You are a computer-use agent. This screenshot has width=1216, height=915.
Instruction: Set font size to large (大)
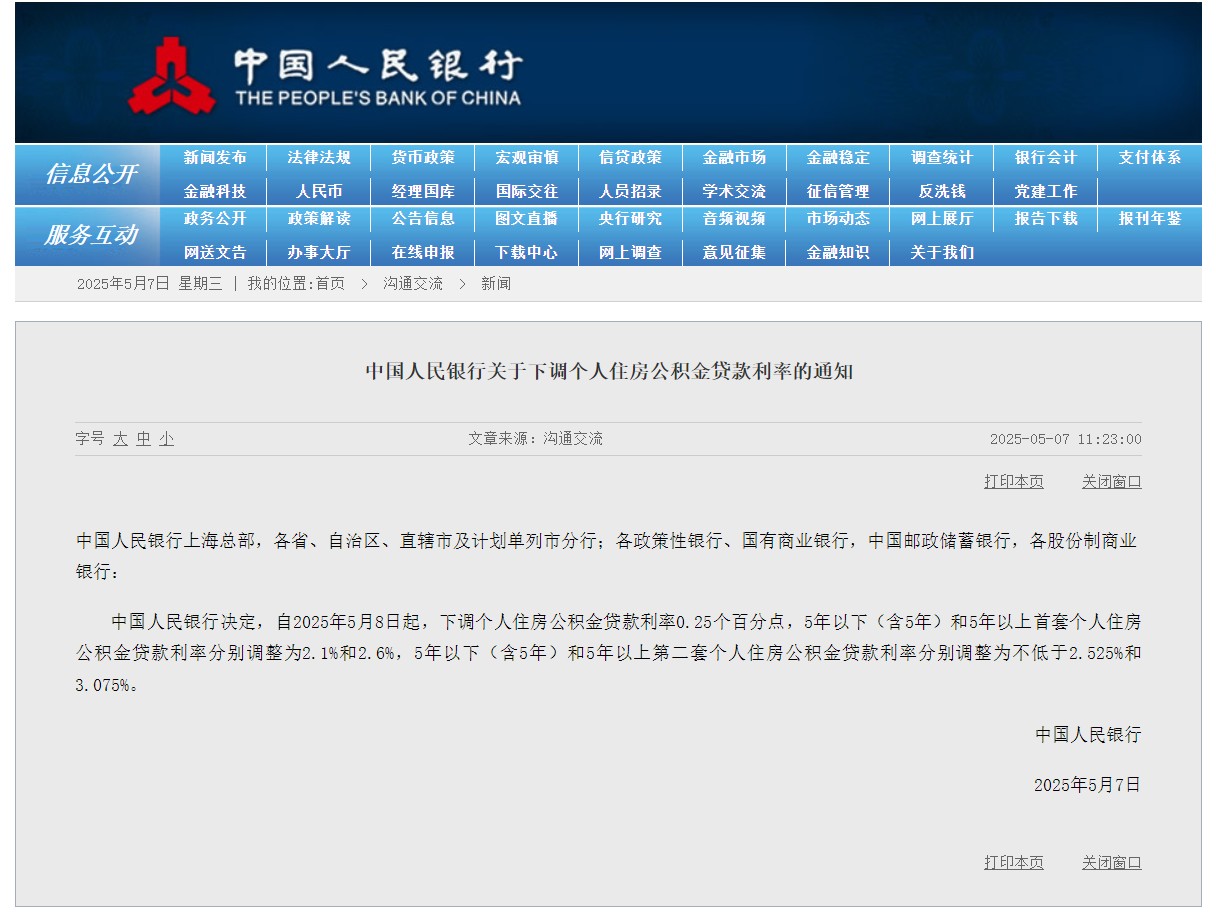[120, 439]
